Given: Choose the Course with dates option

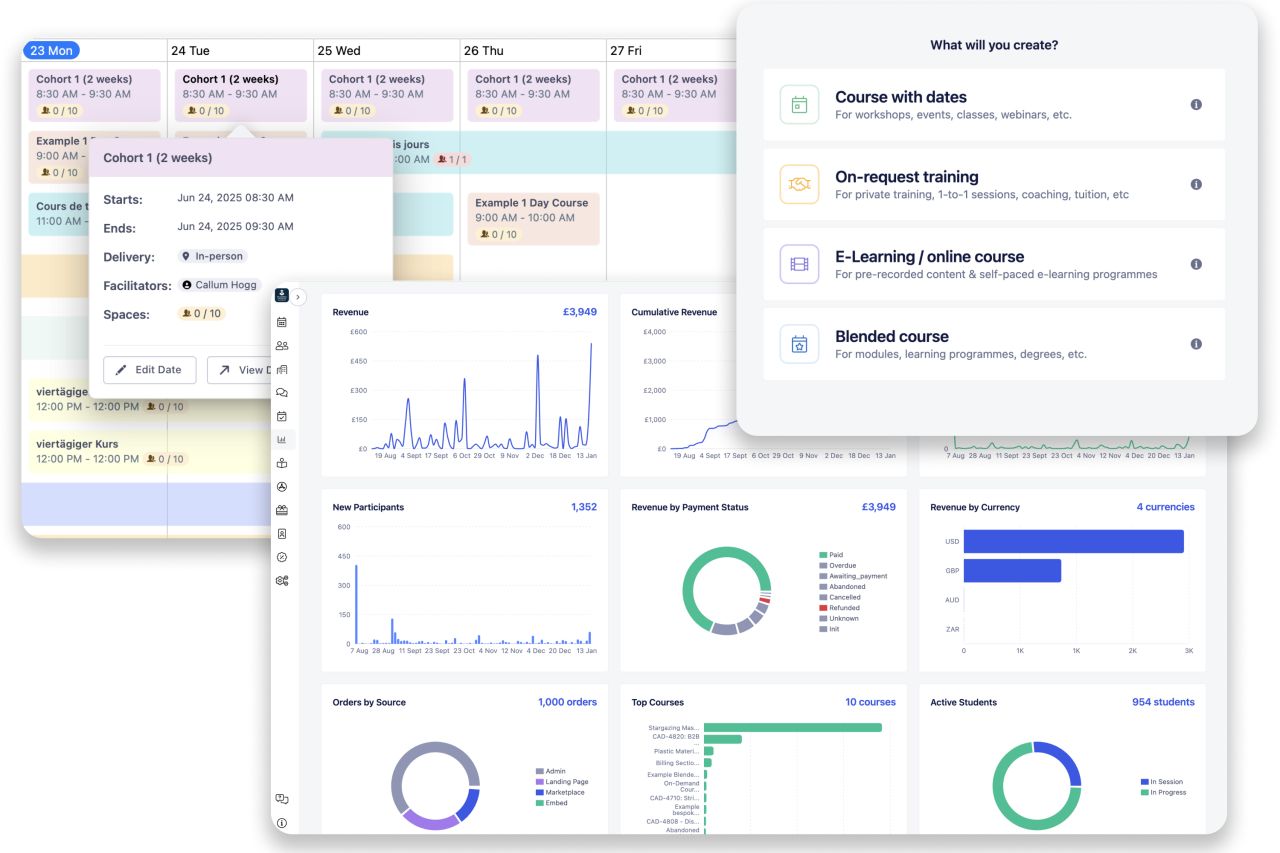Looking at the screenshot, I should click(x=994, y=105).
